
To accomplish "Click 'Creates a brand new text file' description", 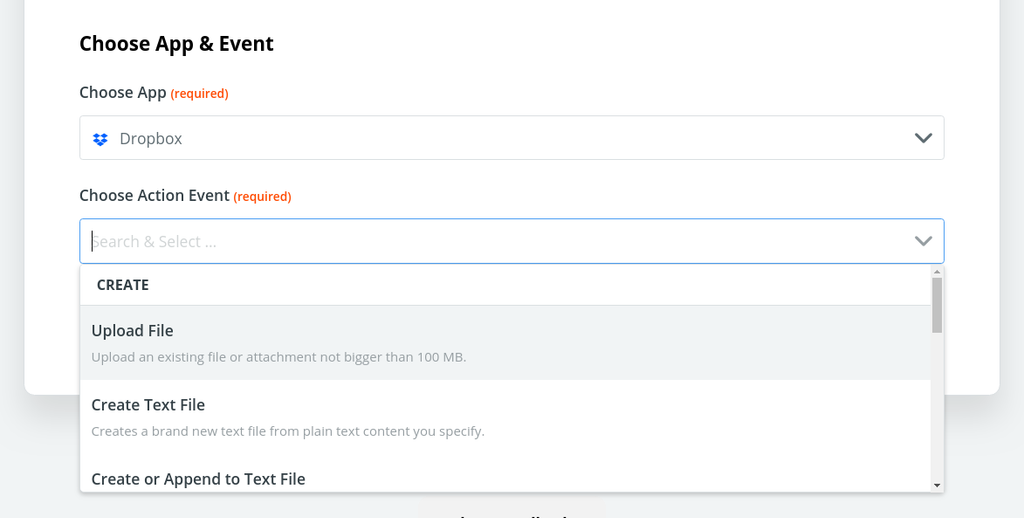I will point(288,432).
